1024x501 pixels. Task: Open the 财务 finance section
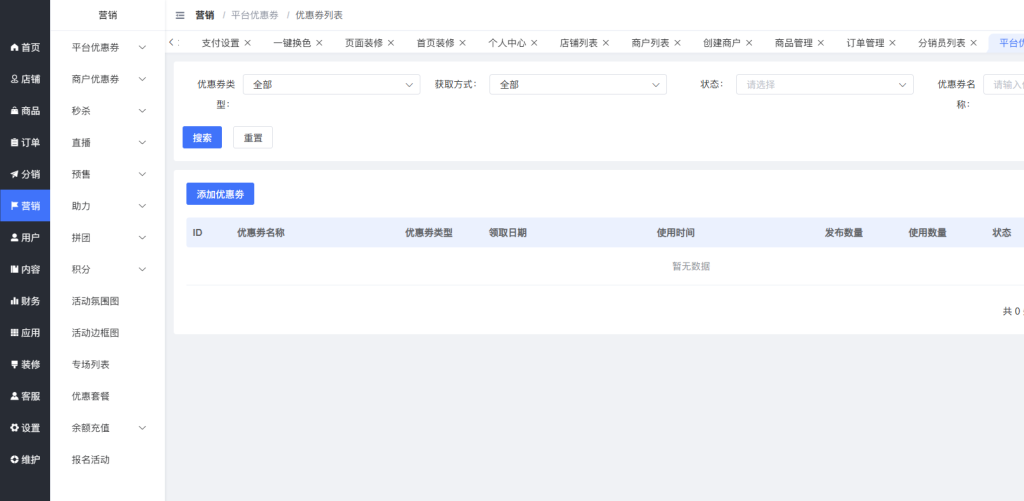[x=25, y=301]
